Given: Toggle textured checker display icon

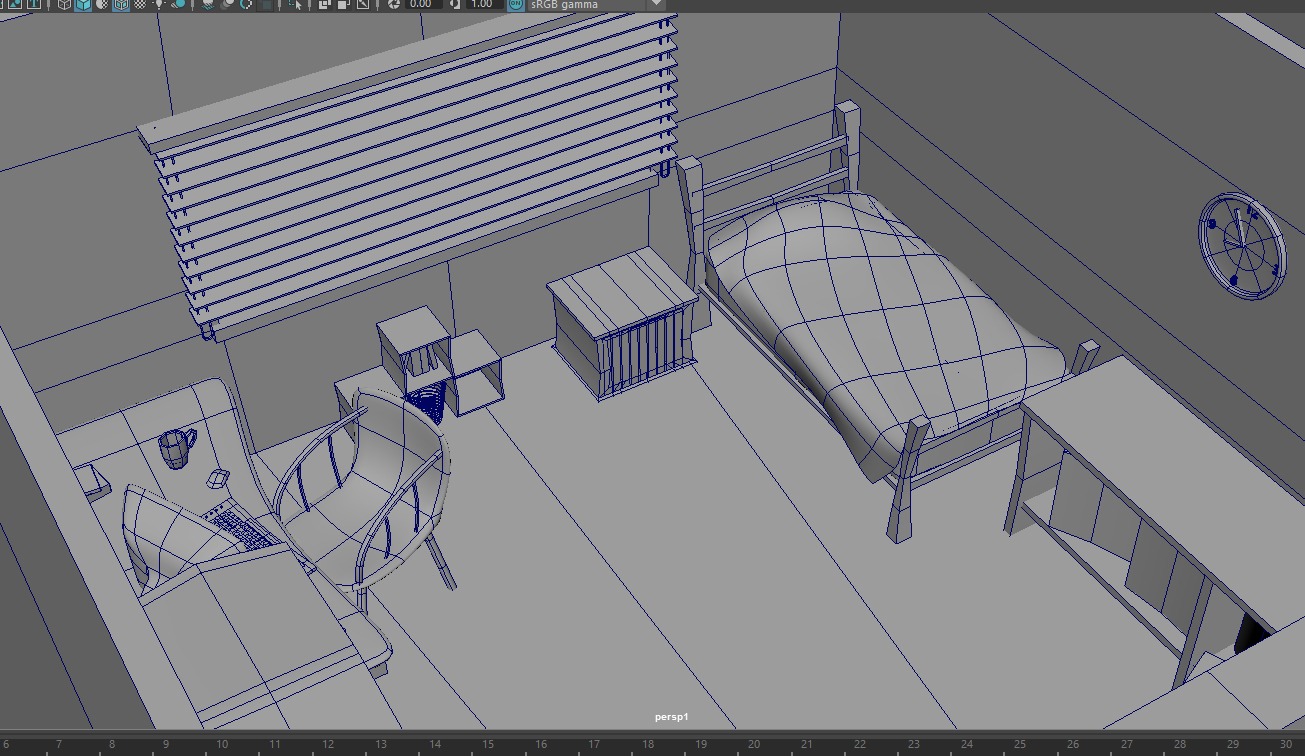Looking at the screenshot, I should pos(140,4).
